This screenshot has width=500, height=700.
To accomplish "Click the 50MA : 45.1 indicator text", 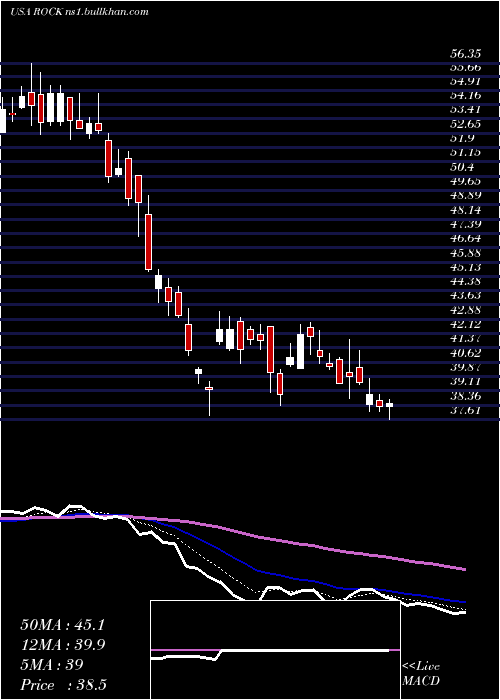I will pyautogui.click(x=62, y=625).
